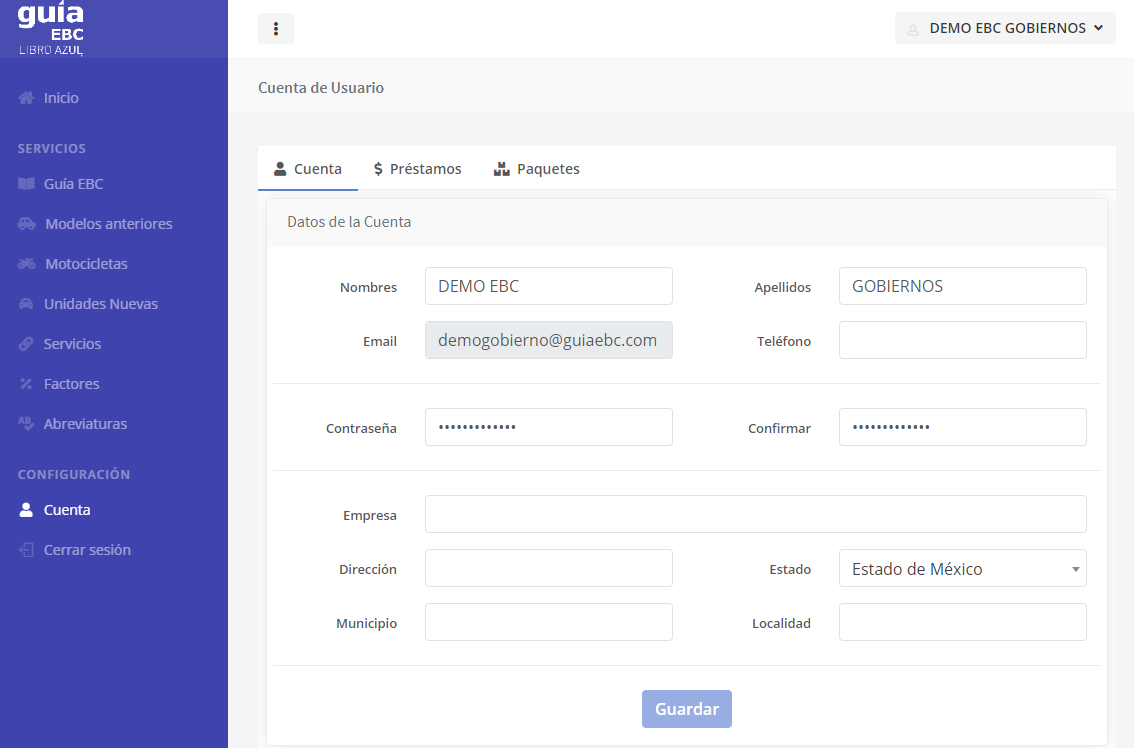Toggle sidebar with three-dot menu button
The image size is (1134, 748).
coord(276,29)
